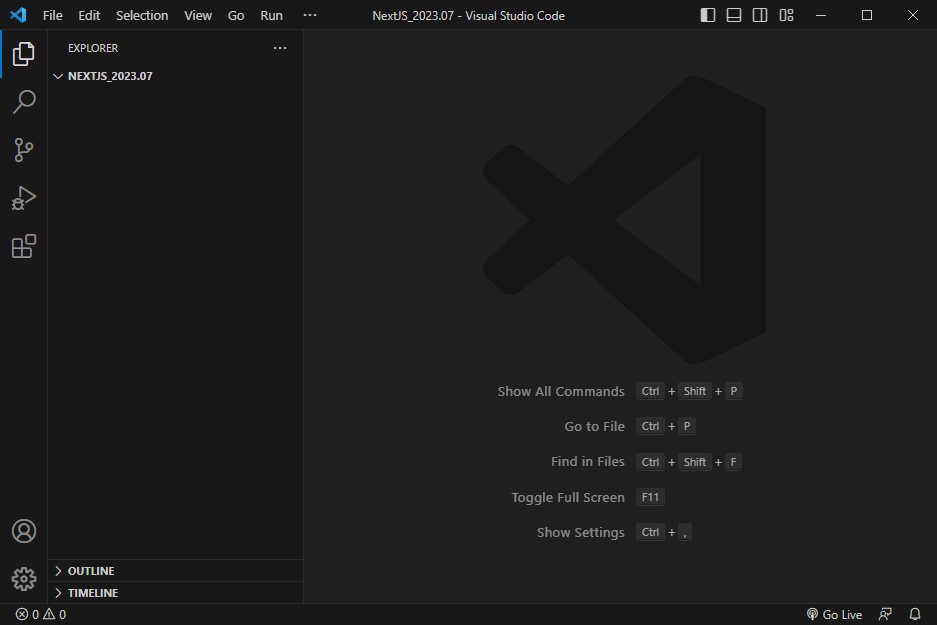
Task: Open the Search view icon
Action: pos(23,102)
